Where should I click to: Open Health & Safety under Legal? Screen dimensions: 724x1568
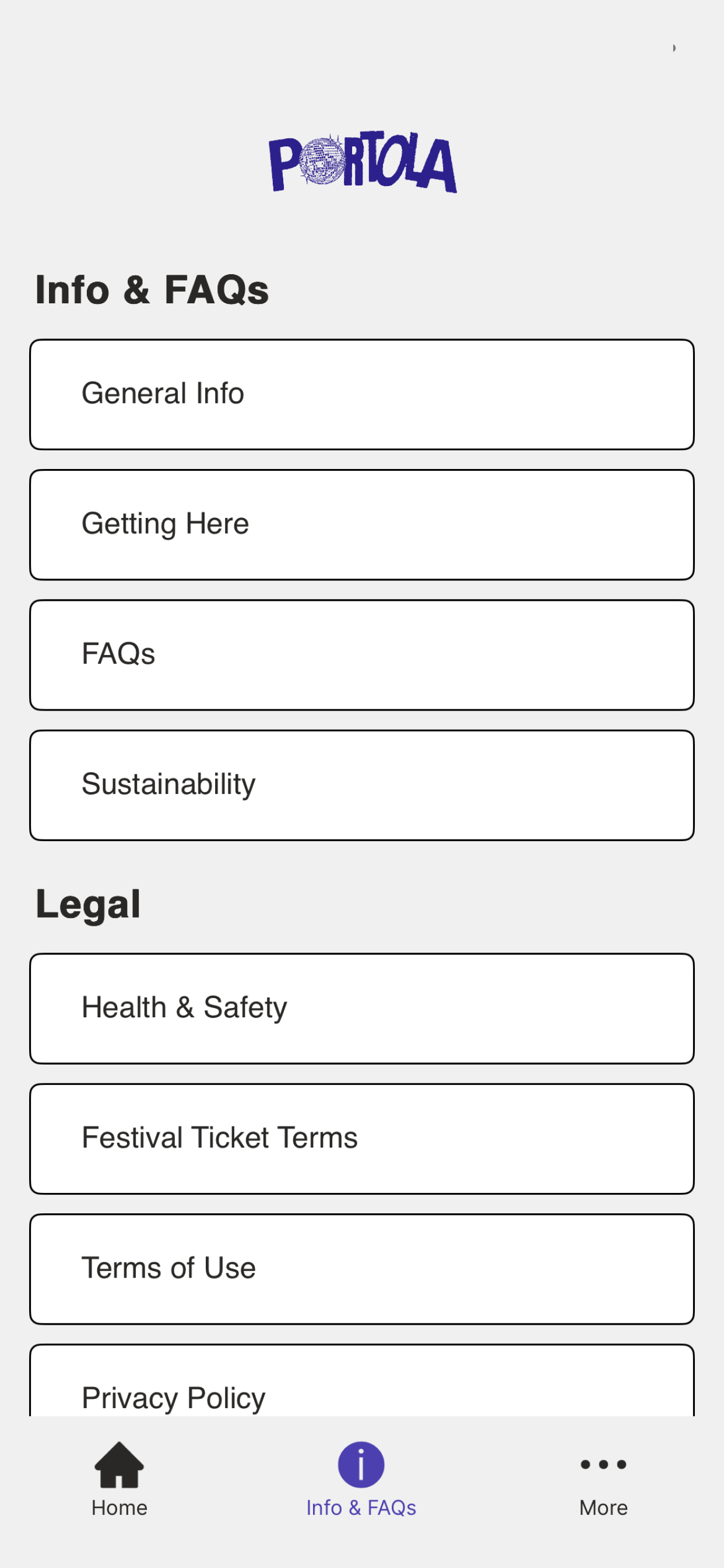(x=362, y=1009)
